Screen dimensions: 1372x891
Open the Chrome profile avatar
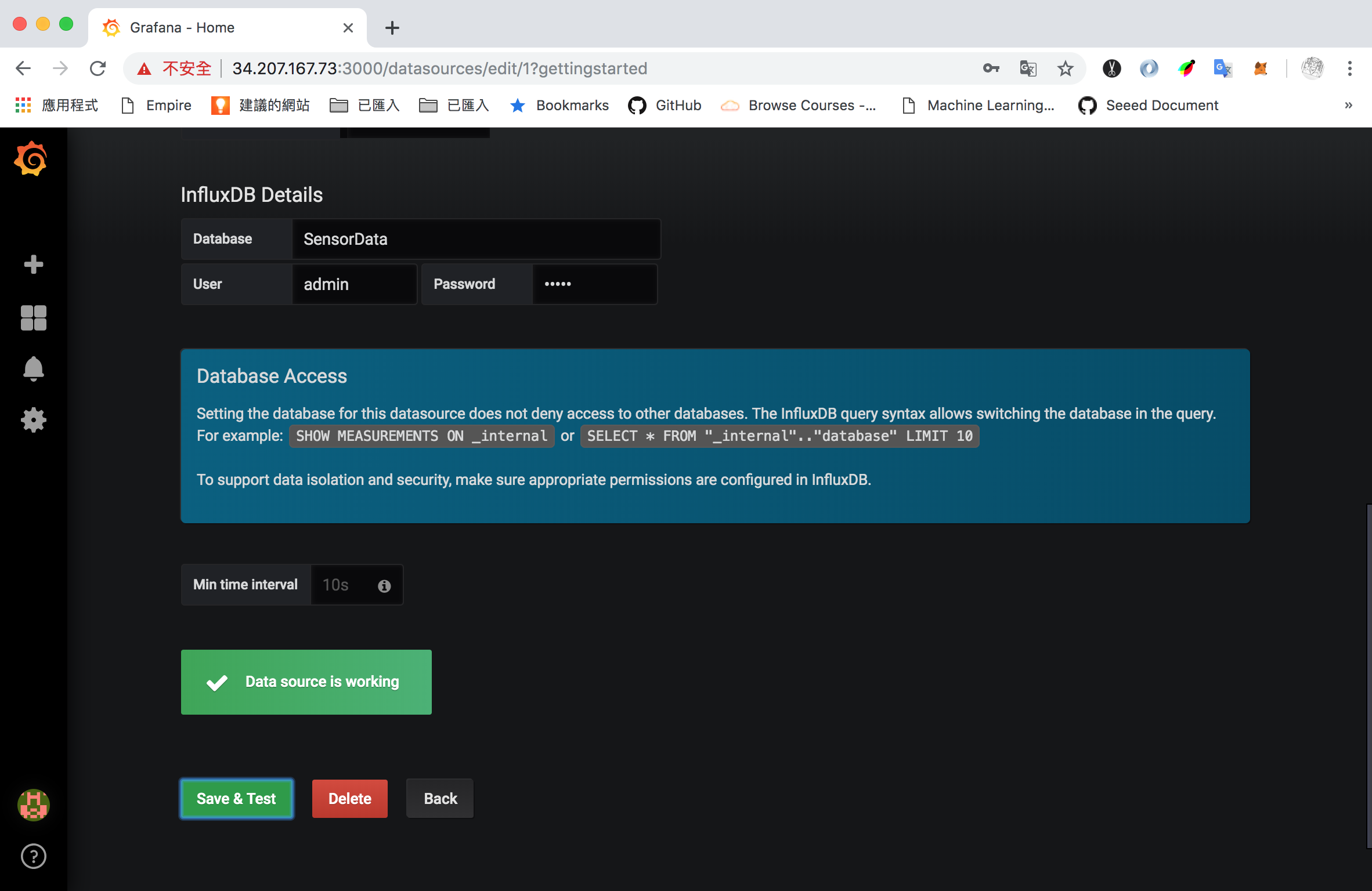[1312, 68]
